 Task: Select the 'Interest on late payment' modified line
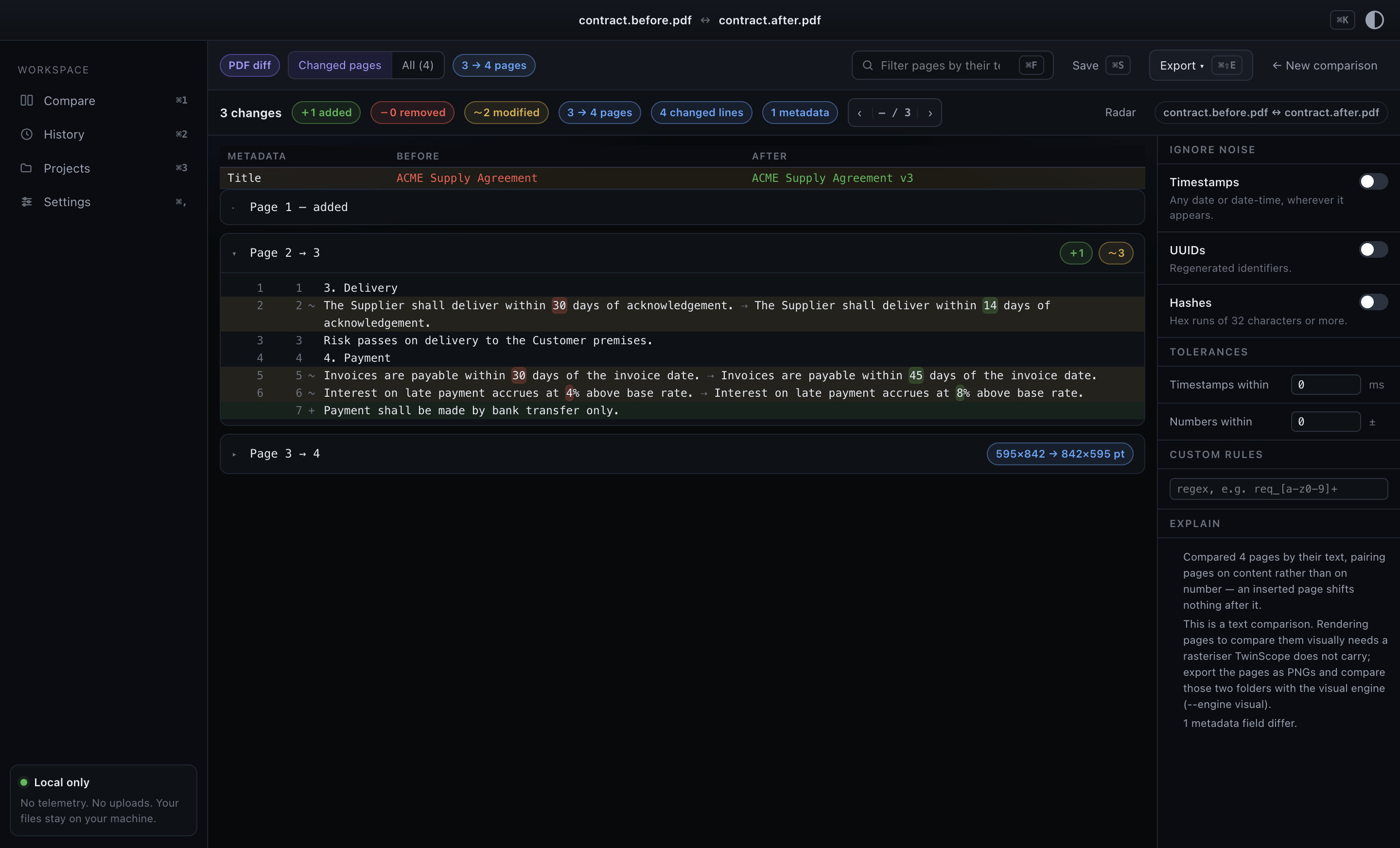tap(682, 393)
